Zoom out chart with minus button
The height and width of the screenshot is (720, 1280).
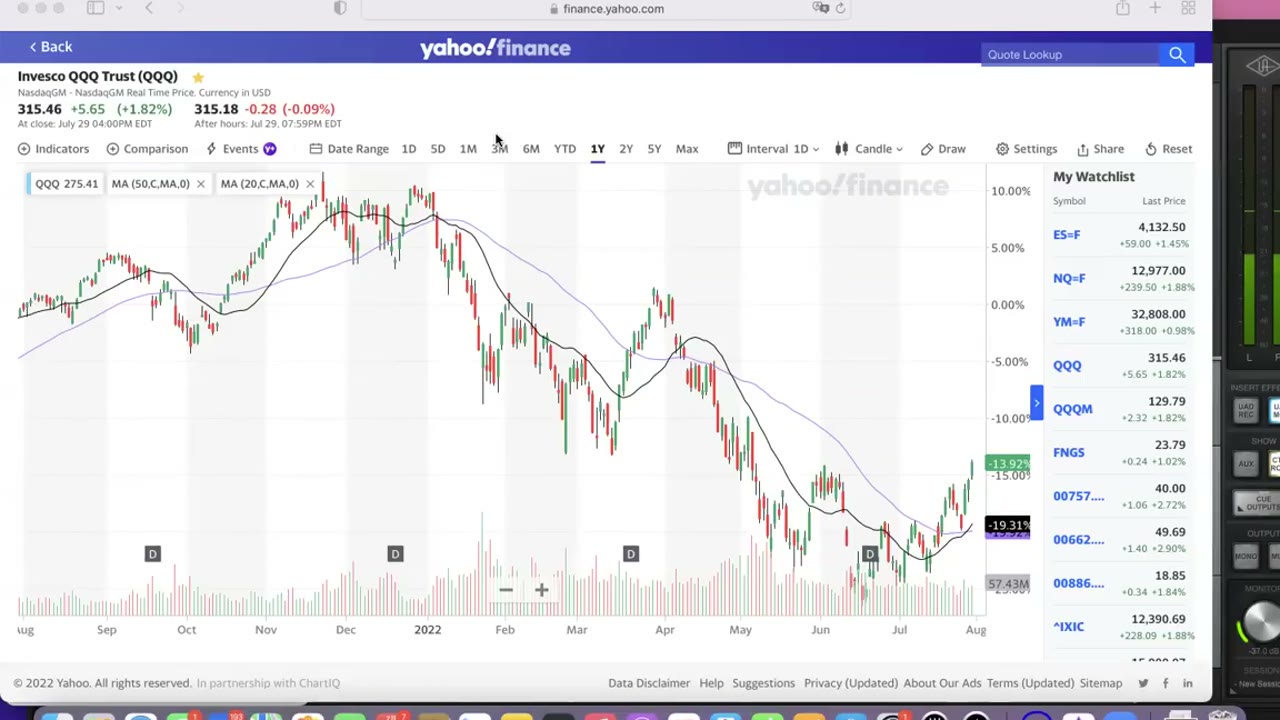tap(506, 590)
